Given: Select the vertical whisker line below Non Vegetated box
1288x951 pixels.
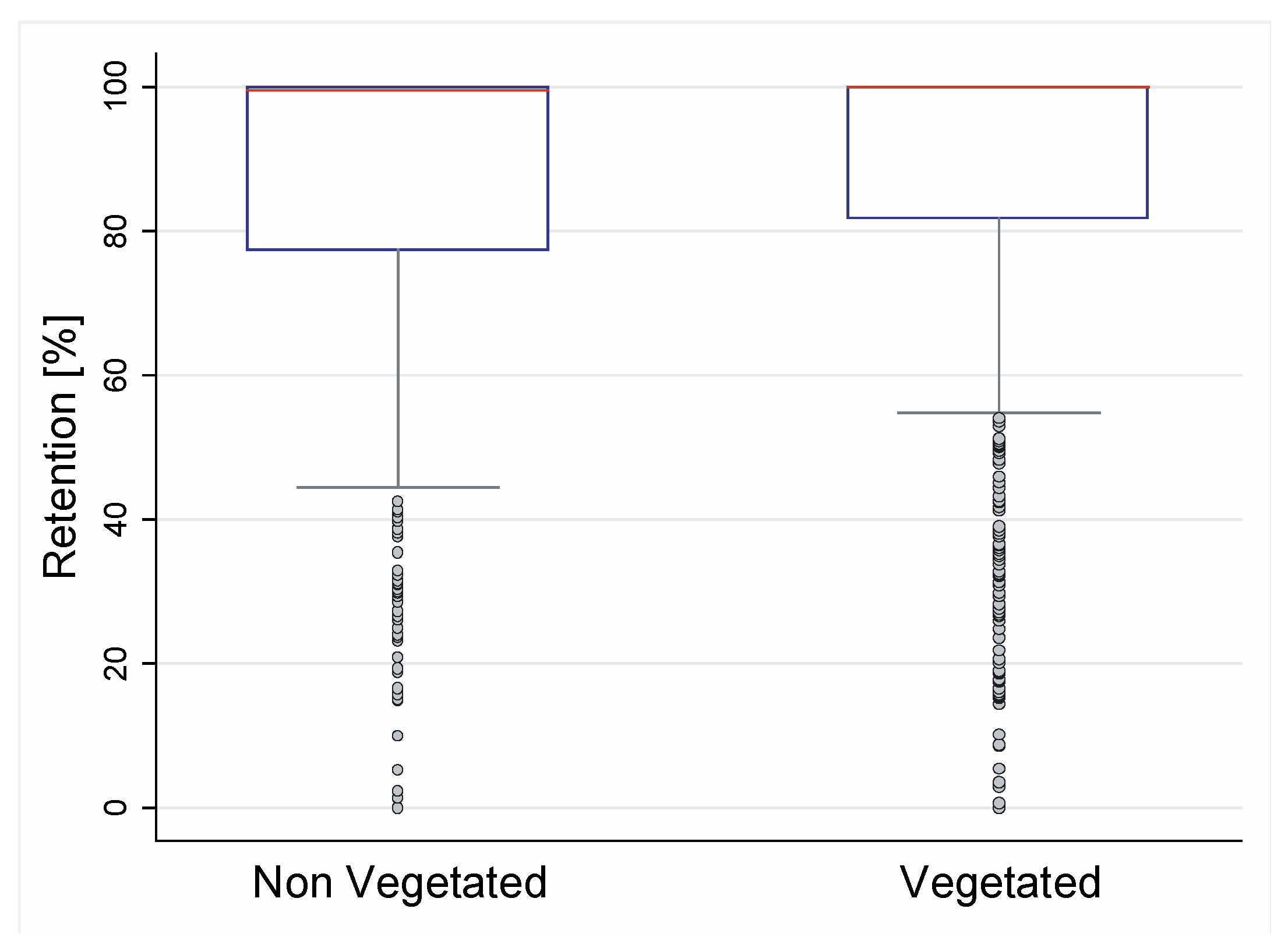Looking at the screenshot, I should point(398,367).
